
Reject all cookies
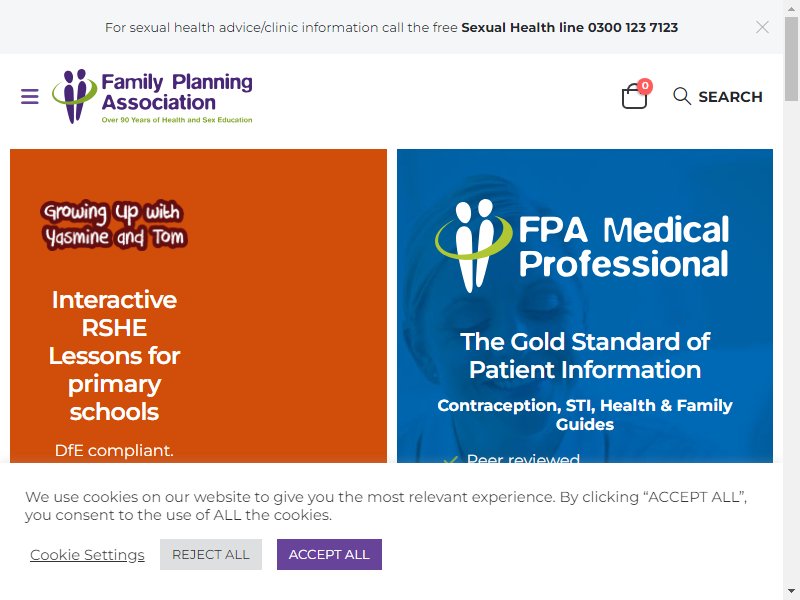211,555
